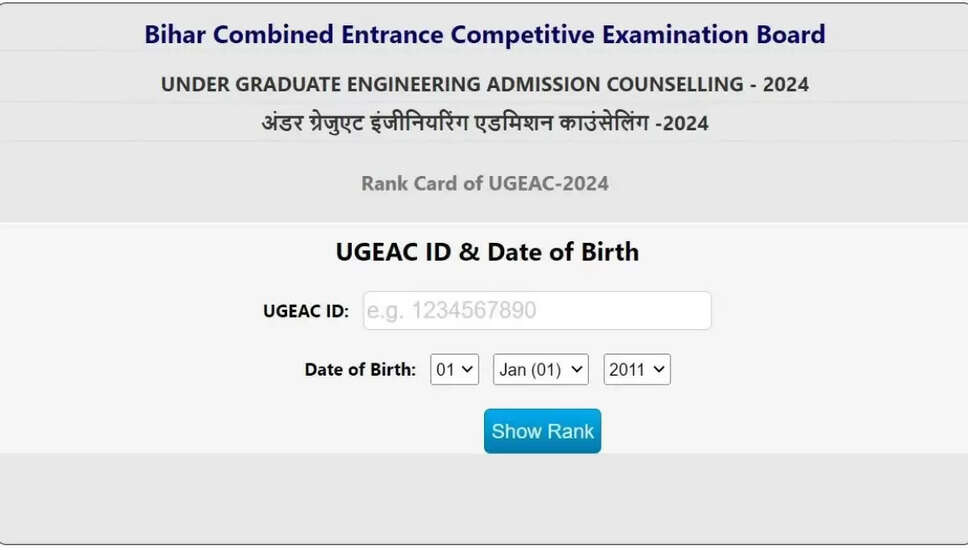Click the Under Graduate Engineering Admission Counselling heading
Screen dimensions: 968x550
click(484, 85)
